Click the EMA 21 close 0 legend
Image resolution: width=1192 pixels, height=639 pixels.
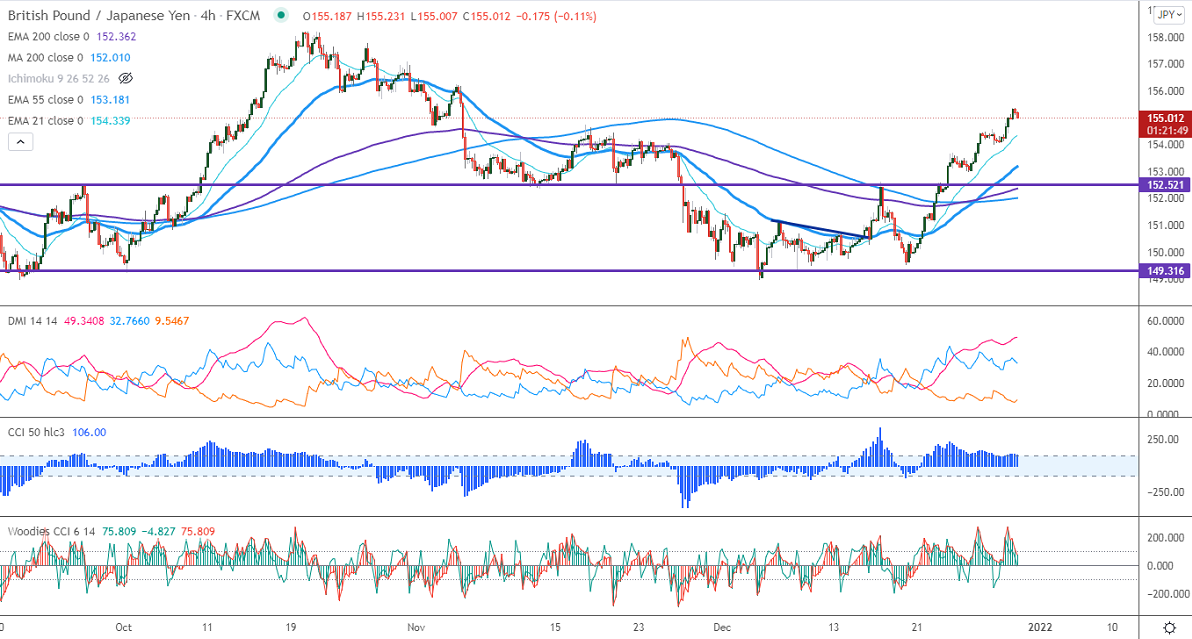point(46,121)
